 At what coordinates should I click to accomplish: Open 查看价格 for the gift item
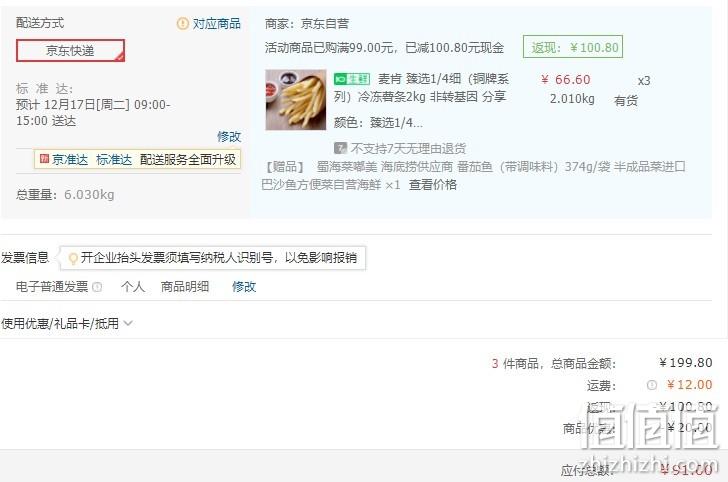[x=433, y=185]
